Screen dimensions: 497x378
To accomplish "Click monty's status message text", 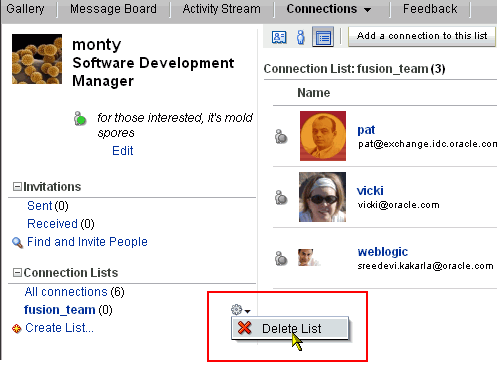I will [x=175, y=125].
